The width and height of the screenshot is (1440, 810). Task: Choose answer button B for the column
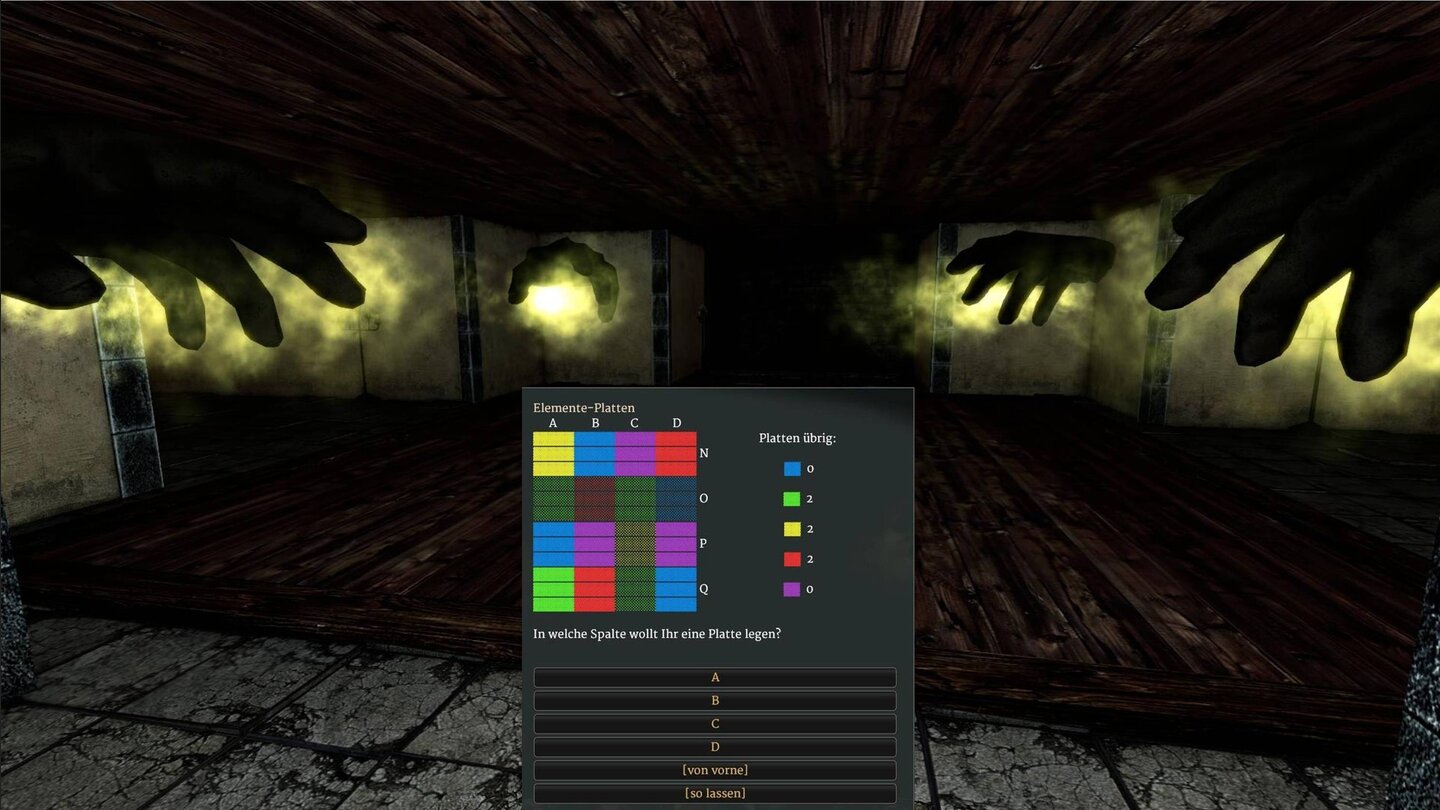point(715,701)
